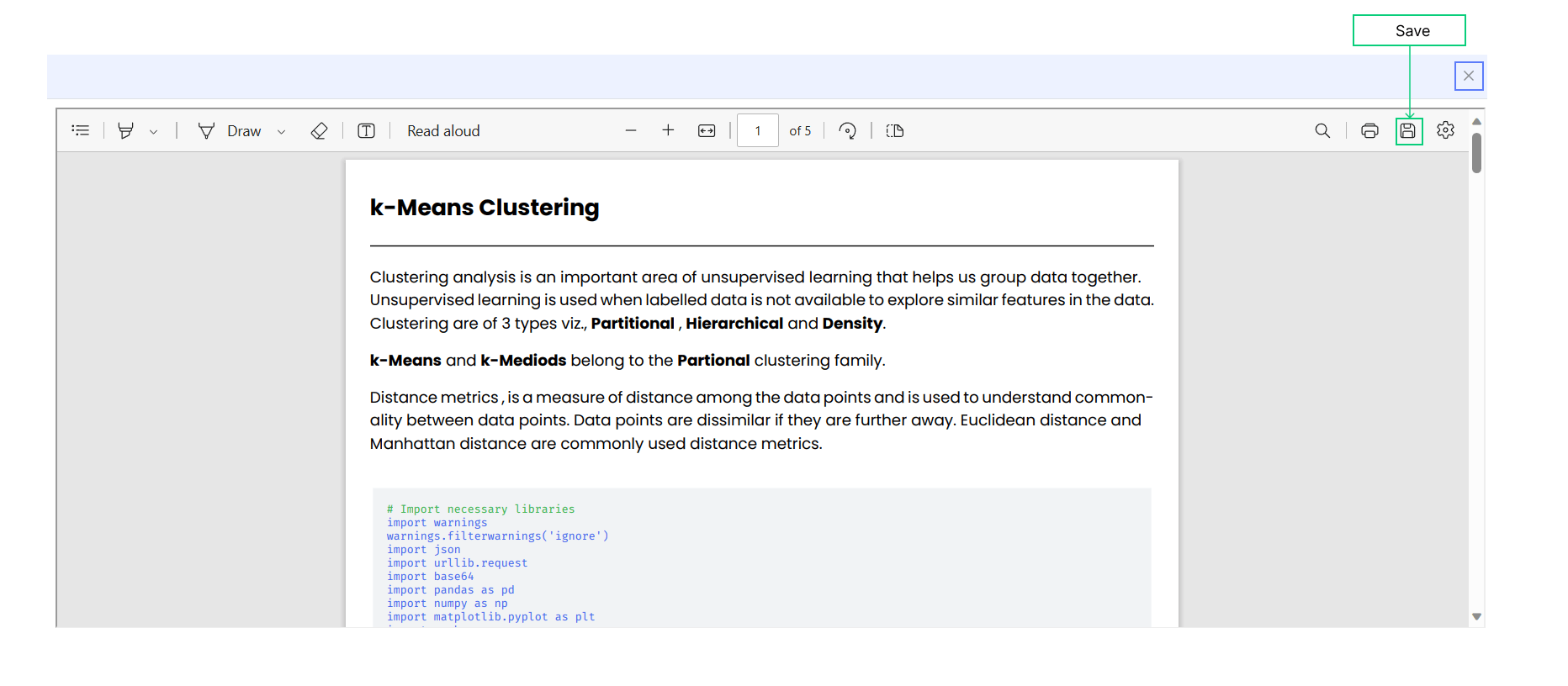Screen dimensions: 1568x686
Task: Click the "import pandas as pd" code line
Action: (450, 590)
